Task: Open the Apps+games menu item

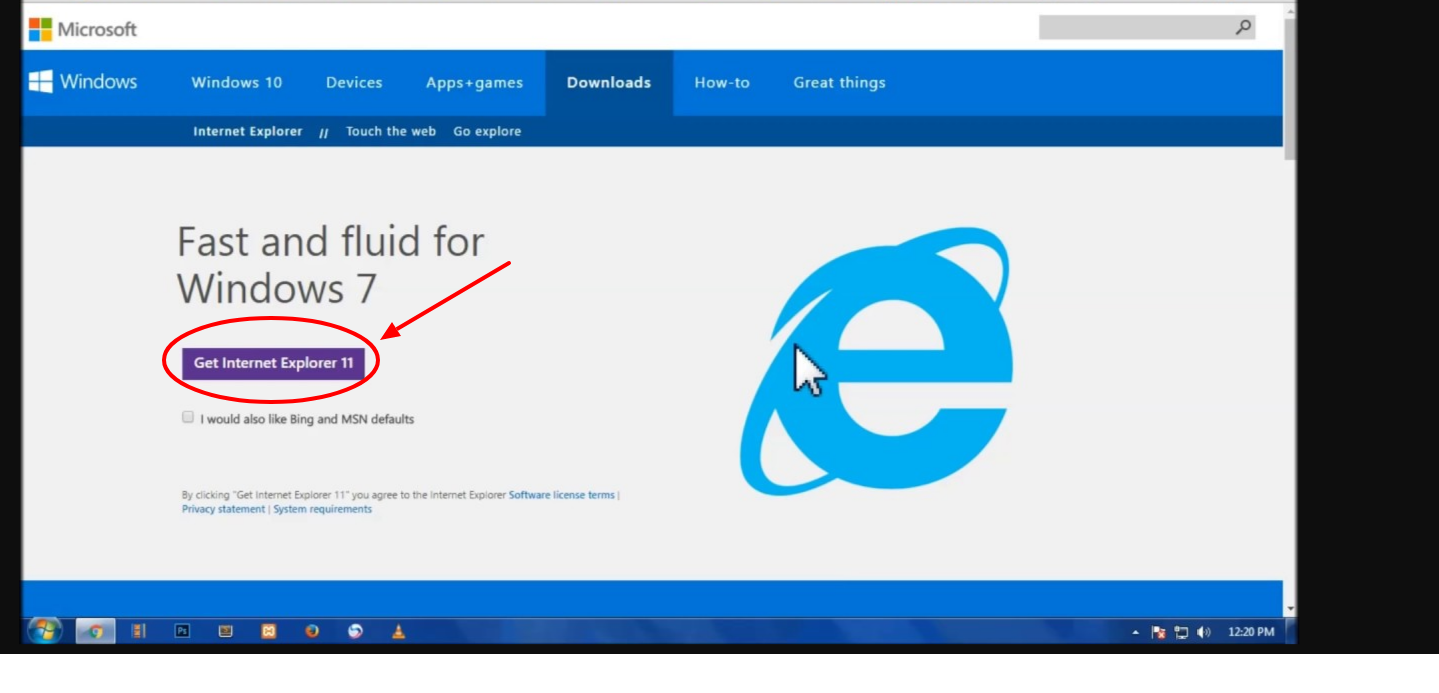Action: (474, 83)
